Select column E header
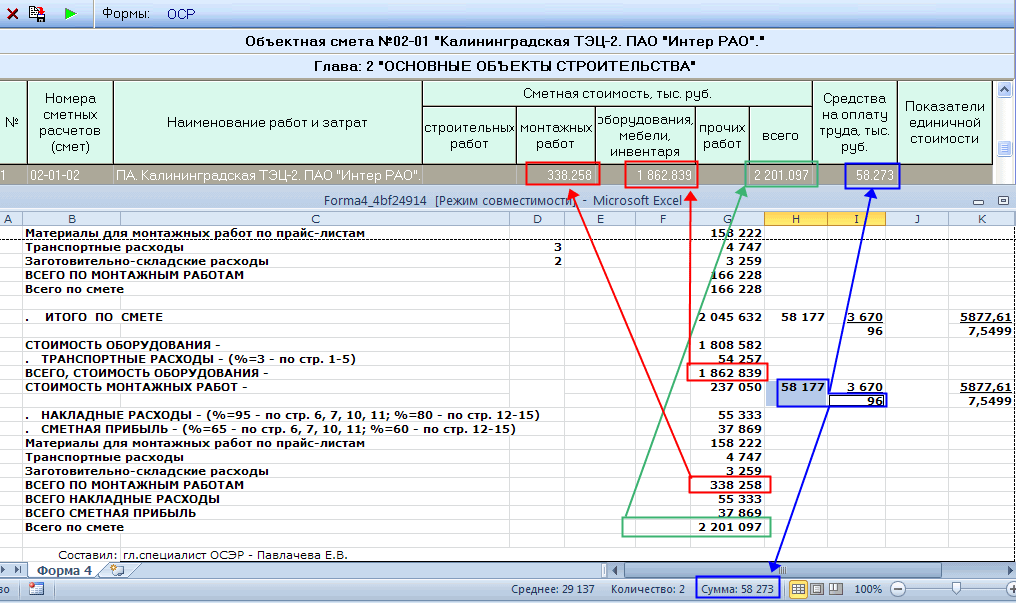This screenshot has height=603, width=1016. pos(600,219)
